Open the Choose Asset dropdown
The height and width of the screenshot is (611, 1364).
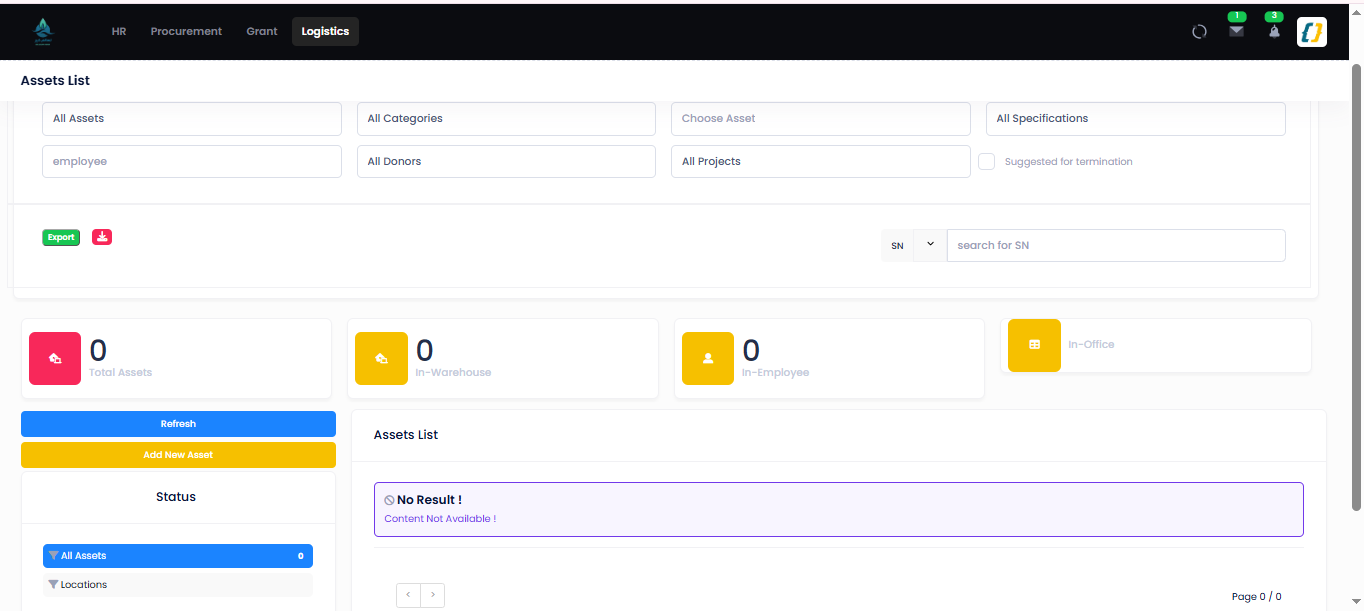click(x=821, y=118)
